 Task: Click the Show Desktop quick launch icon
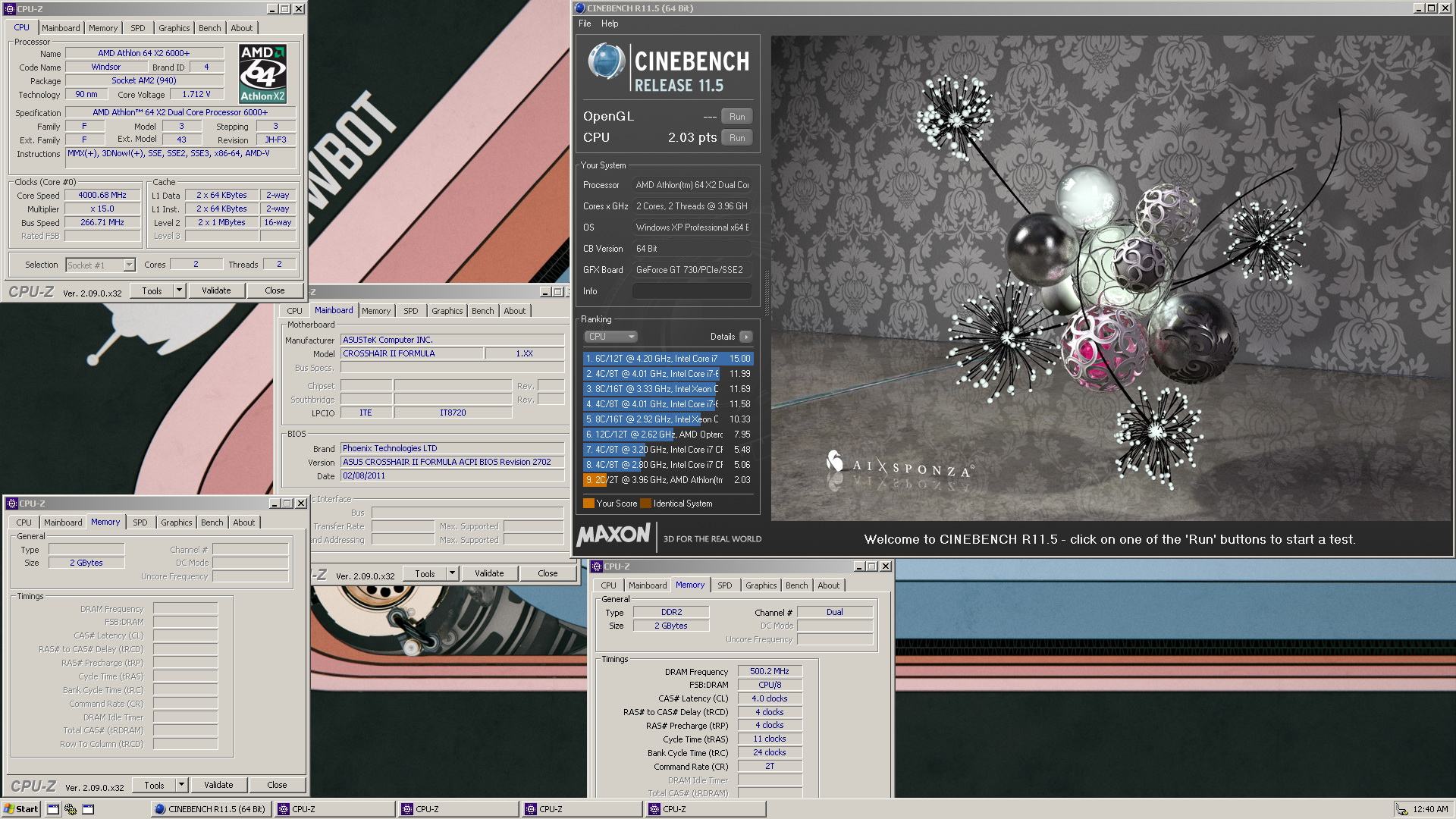[53, 809]
